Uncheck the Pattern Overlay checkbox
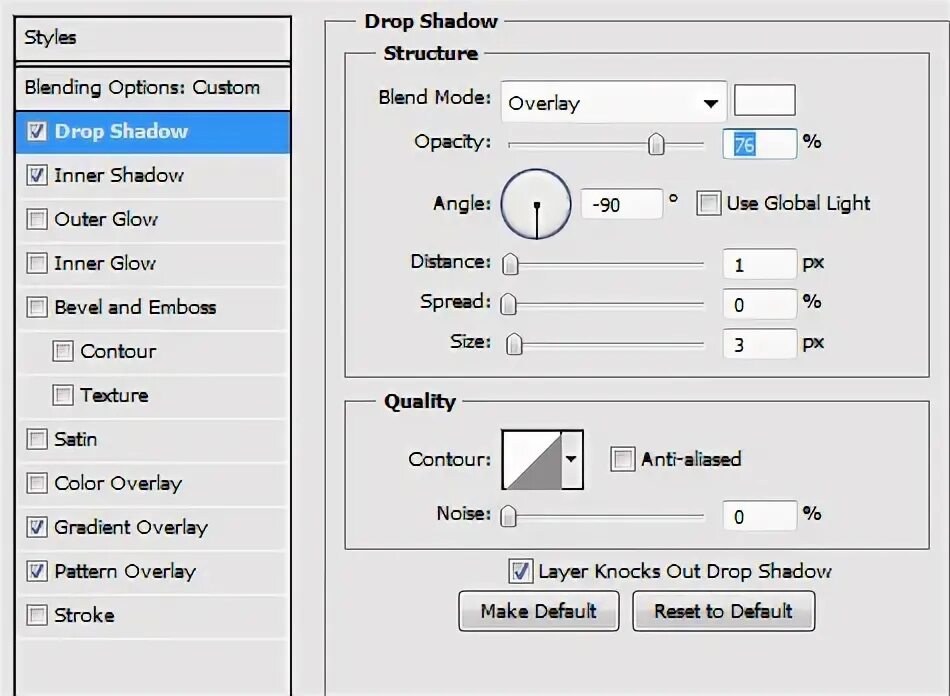950x696 pixels. [36, 571]
